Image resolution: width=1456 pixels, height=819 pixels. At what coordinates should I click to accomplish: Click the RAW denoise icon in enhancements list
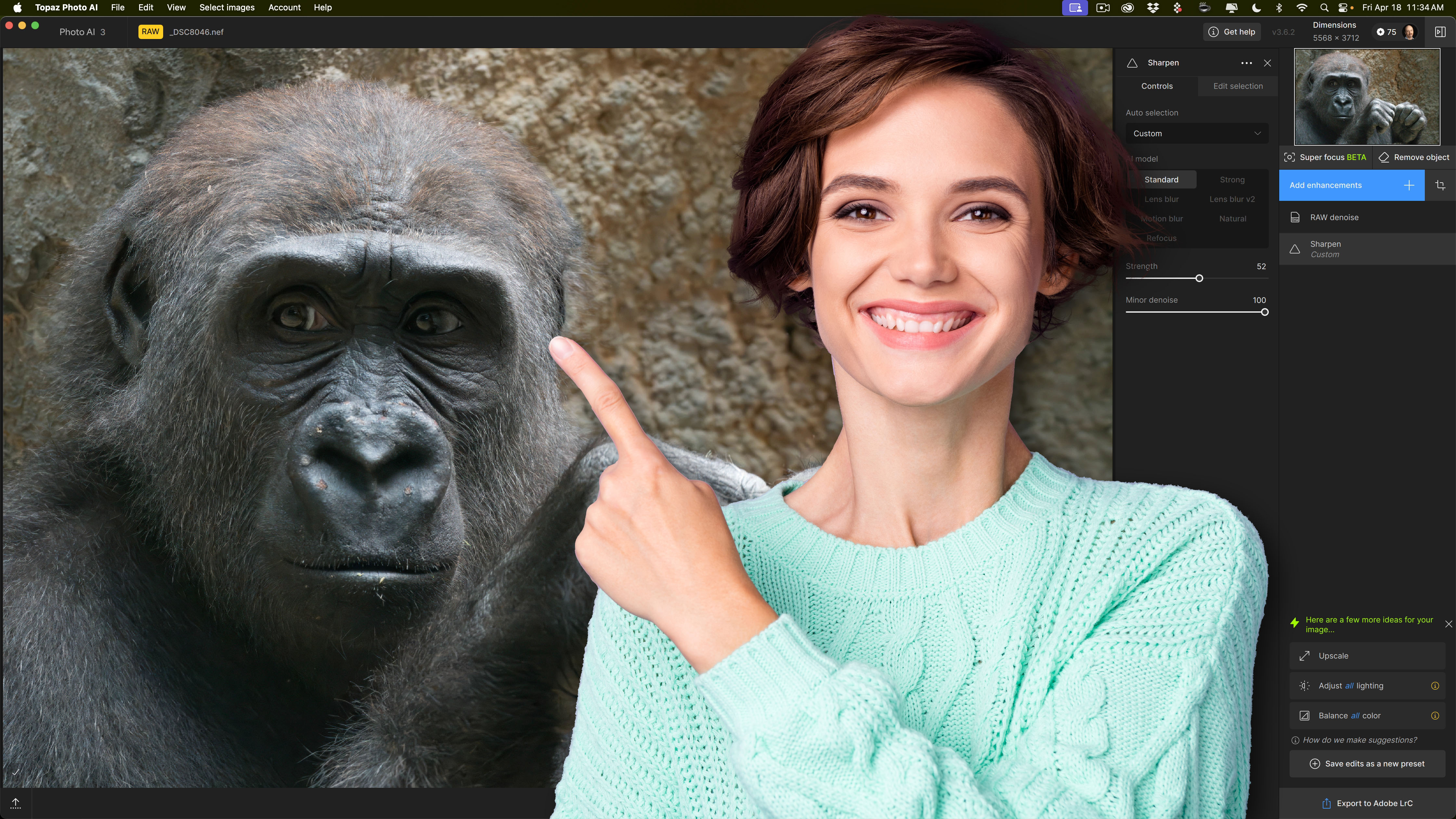click(1295, 218)
